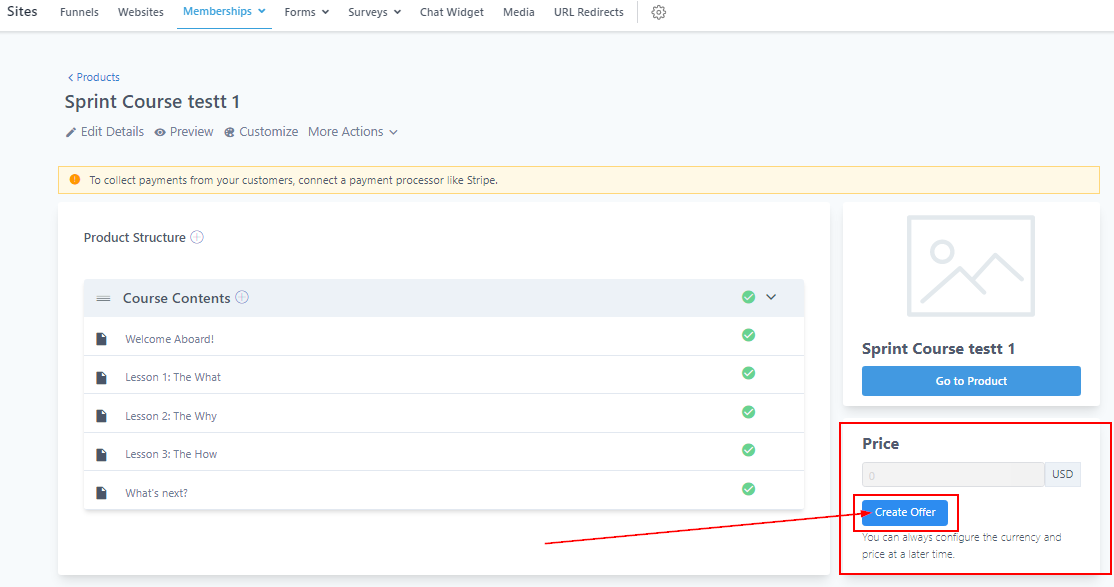This screenshot has width=1114, height=587.
Task: Click the Go to Product button
Action: tap(971, 381)
